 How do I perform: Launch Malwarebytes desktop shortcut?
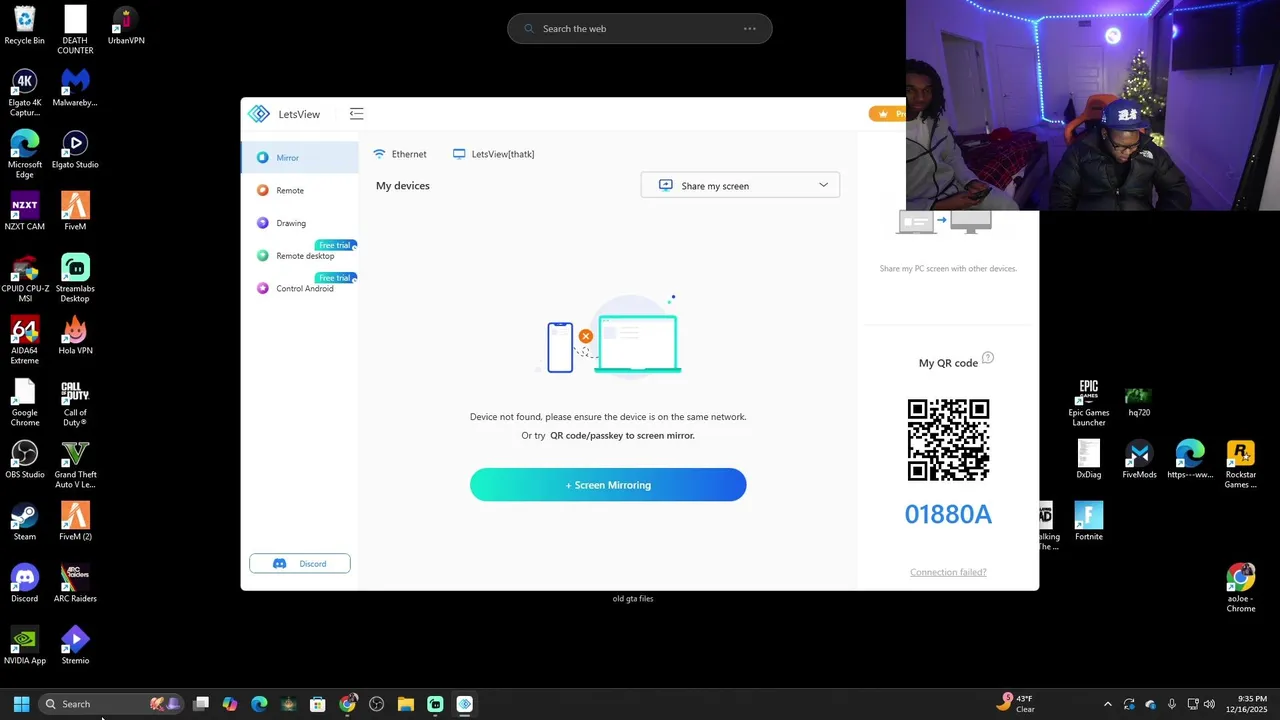75,88
